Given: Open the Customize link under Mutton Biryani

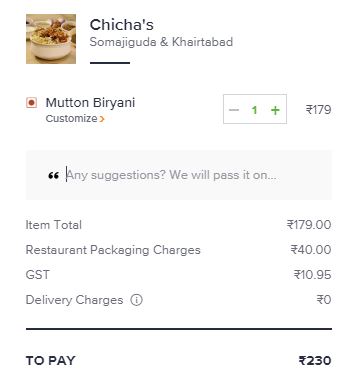Looking at the screenshot, I should pos(75,118).
